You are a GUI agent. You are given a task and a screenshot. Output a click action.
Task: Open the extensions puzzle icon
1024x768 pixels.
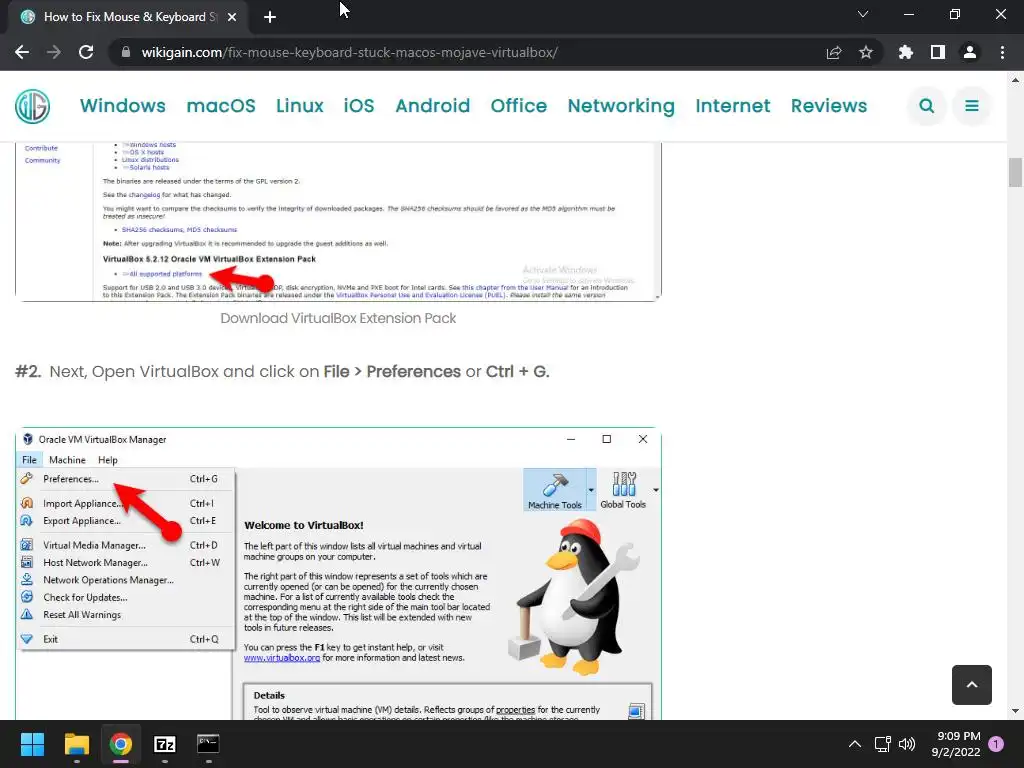(906, 52)
